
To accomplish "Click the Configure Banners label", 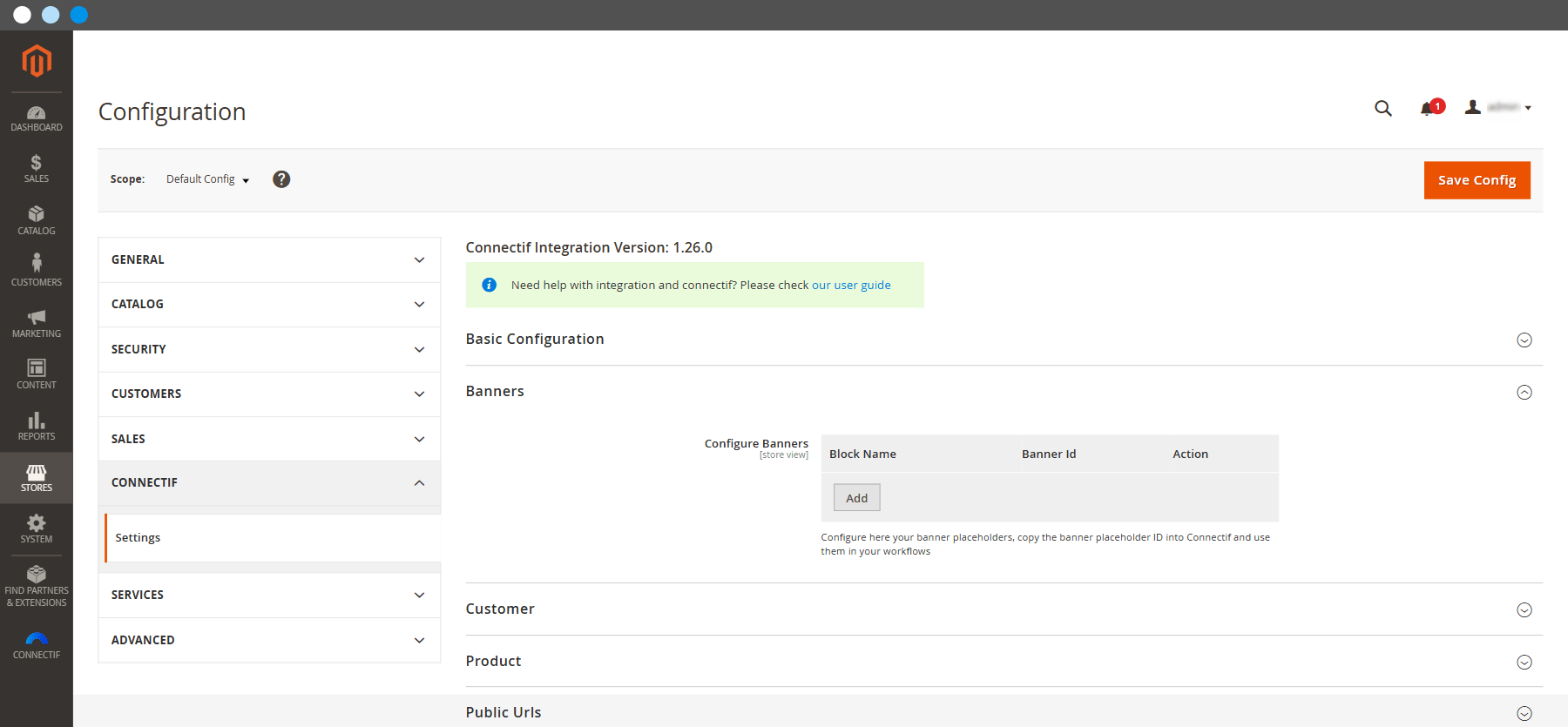I will point(756,443).
